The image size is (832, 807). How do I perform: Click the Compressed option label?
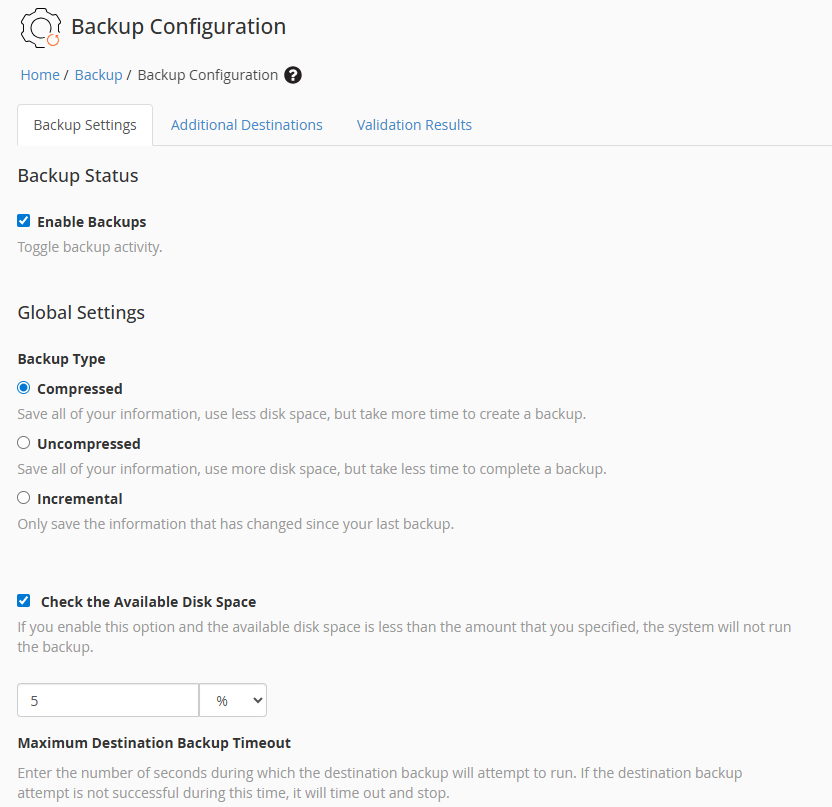(80, 389)
